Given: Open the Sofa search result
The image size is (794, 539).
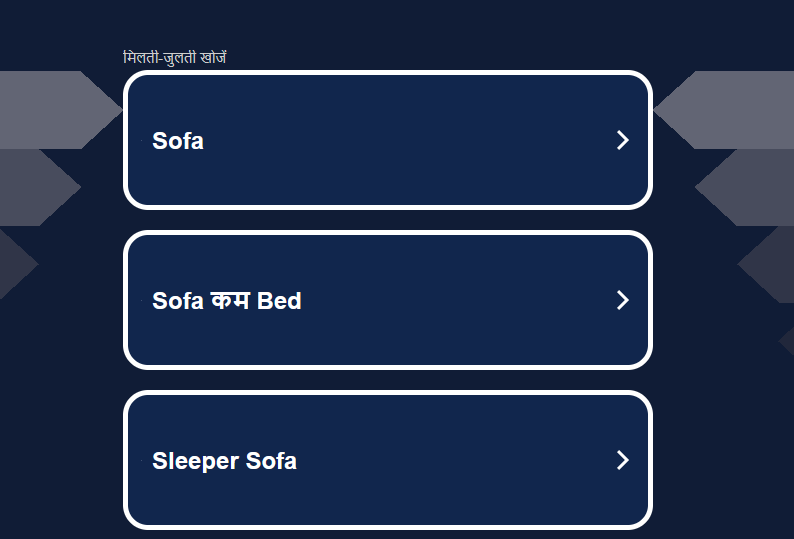Looking at the screenshot, I should tap(178, 141).
